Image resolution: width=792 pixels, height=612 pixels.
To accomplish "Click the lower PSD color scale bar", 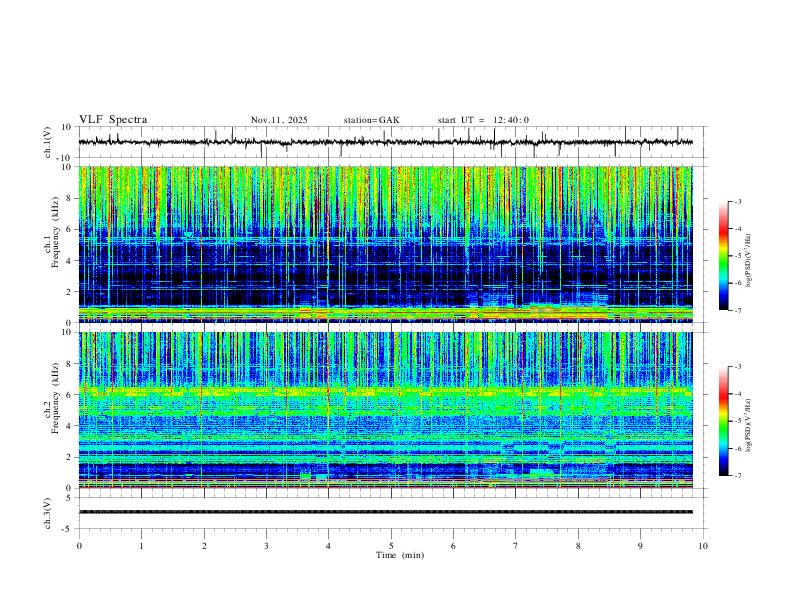I will (724, 421).
